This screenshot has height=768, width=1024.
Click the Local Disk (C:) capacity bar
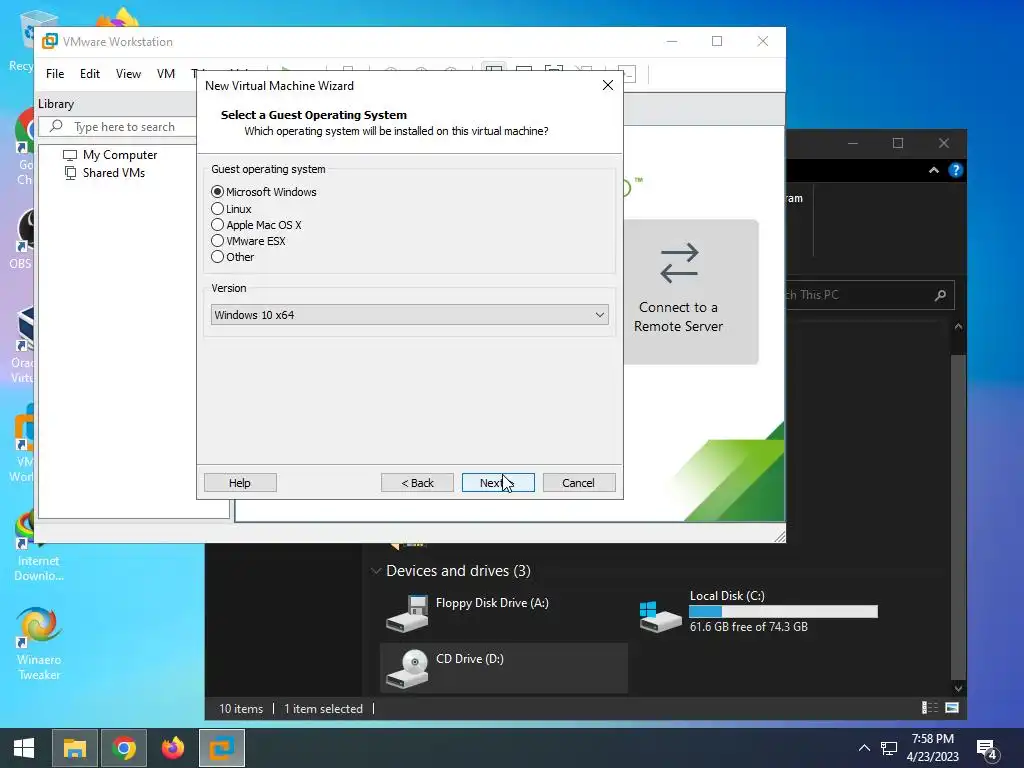tap(783, 611)
